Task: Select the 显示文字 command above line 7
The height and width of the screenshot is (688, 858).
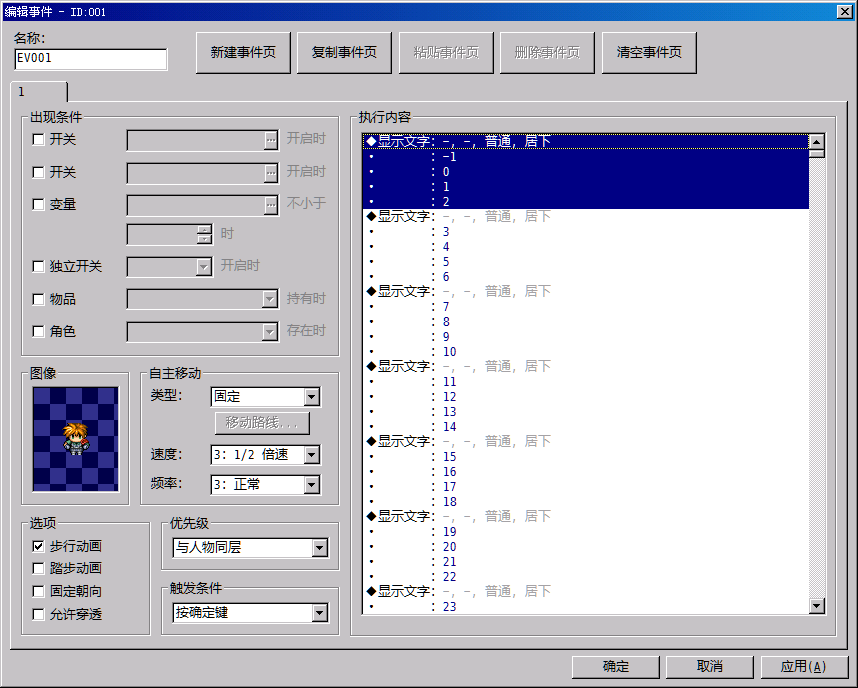Action: point(585,292)
